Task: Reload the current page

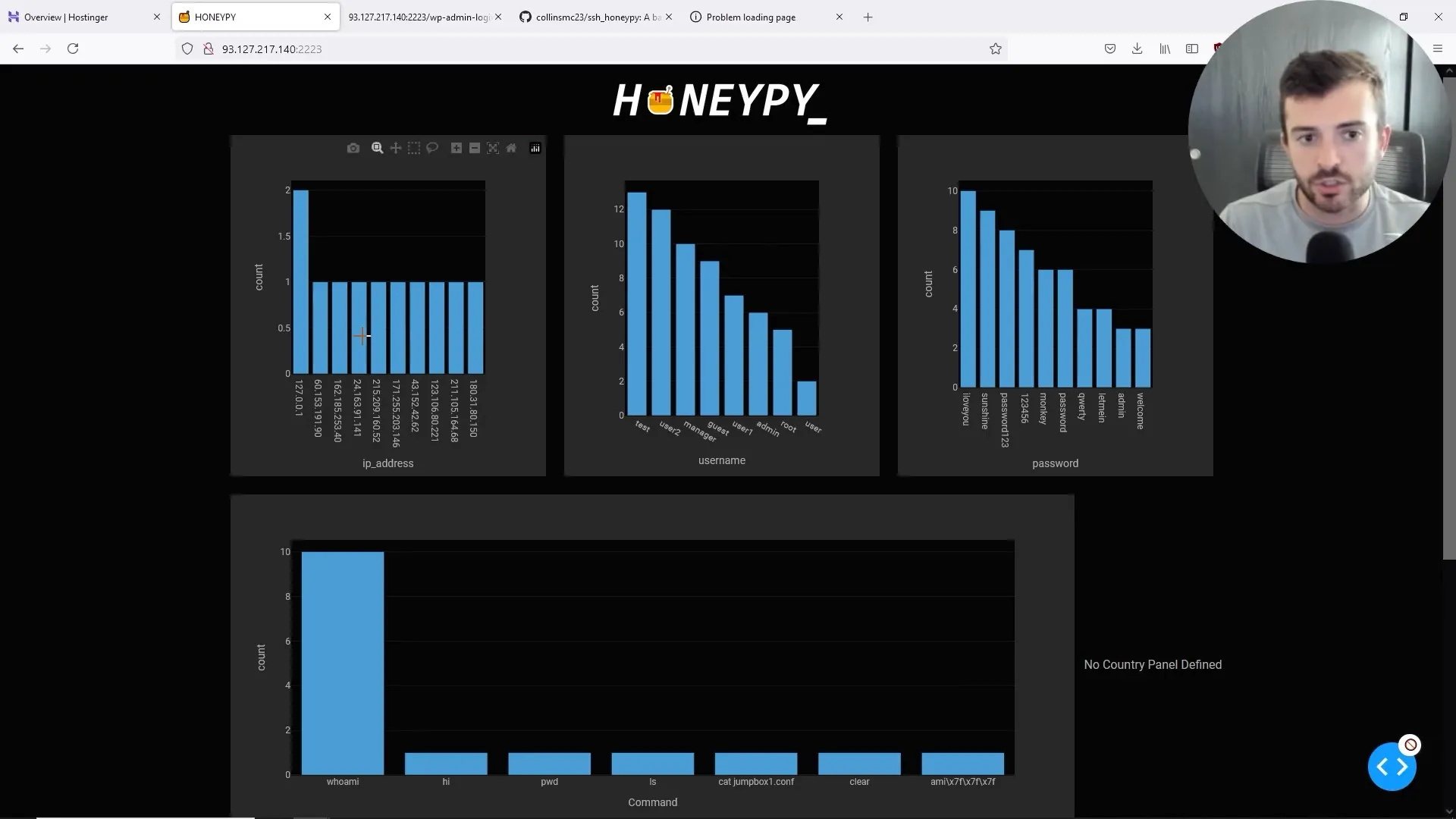Action: 73,49
